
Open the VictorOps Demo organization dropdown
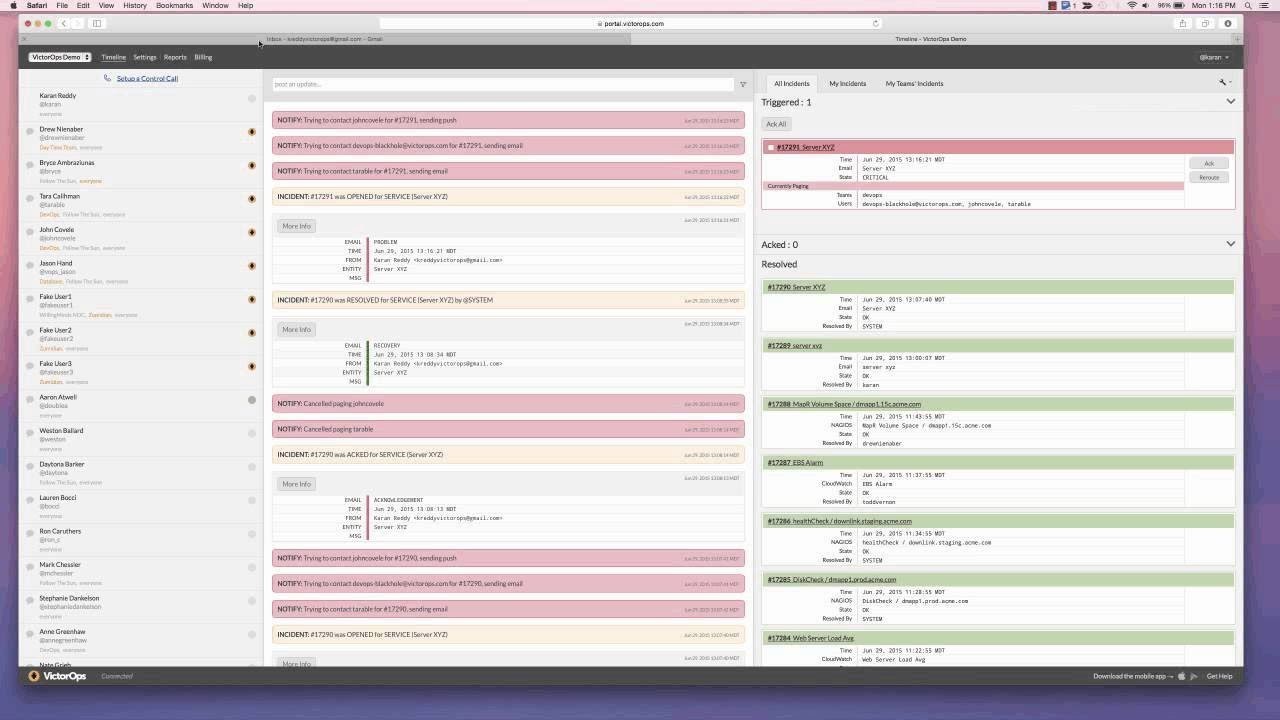coord(60,57)
